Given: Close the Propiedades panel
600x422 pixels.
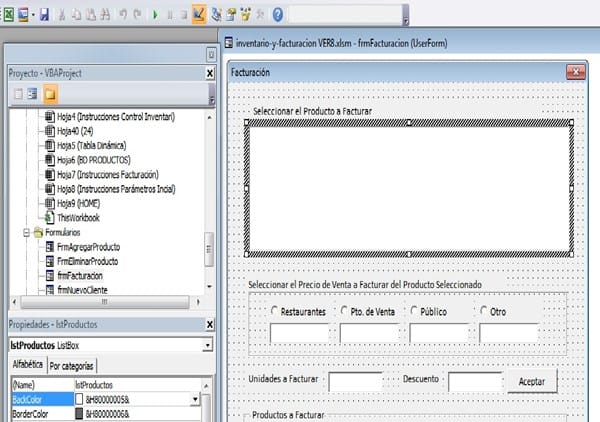Looking at the screenshot, I should coord(209,324).
